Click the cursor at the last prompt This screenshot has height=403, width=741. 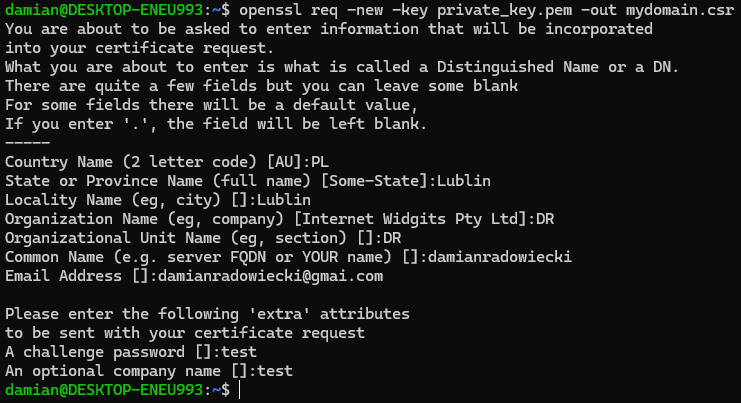tap(241, 390)
